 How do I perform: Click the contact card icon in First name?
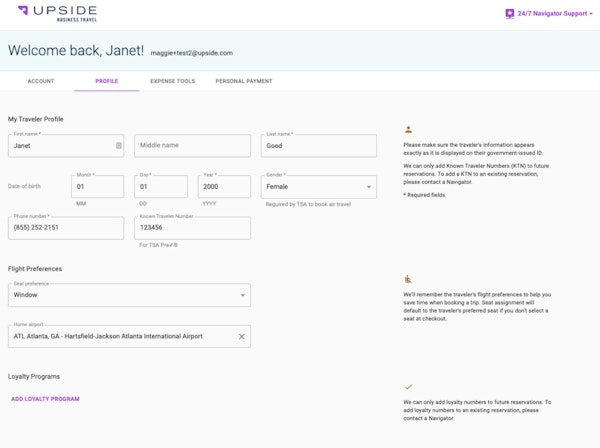click(x=118, y=146)
